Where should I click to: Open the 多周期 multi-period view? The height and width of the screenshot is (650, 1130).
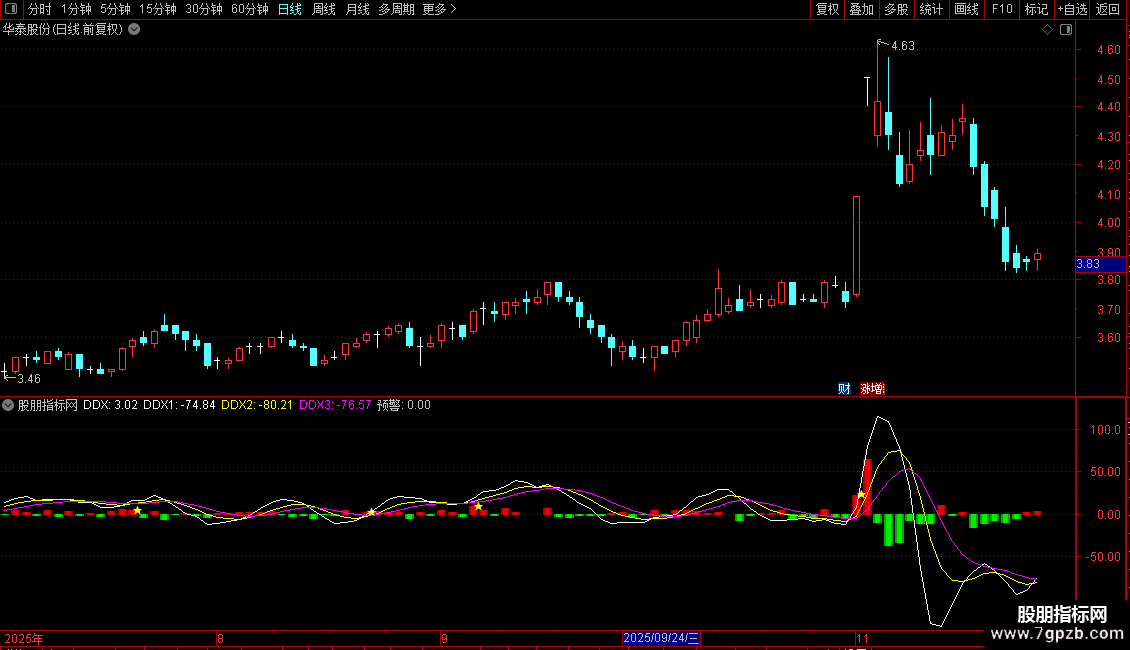[x=396, y=9]
